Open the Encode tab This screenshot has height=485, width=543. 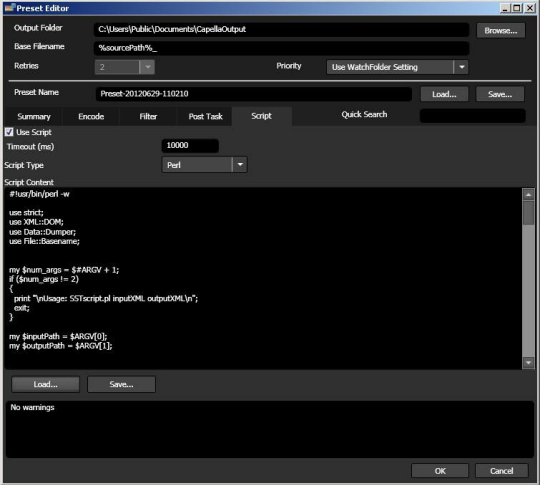[x=91, y=116]
